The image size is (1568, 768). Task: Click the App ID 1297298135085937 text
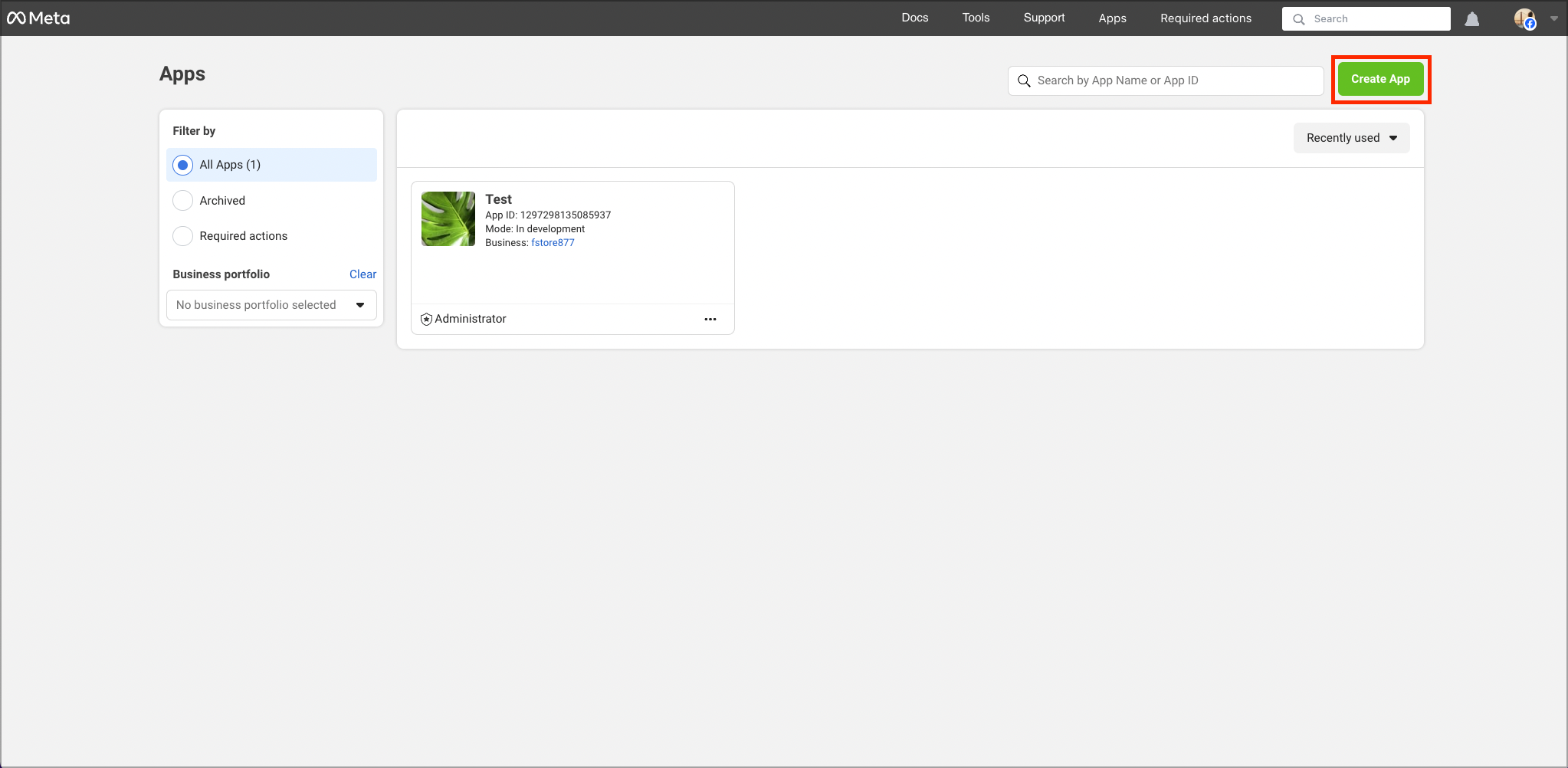pyautogui.click(x=548, y=215)
